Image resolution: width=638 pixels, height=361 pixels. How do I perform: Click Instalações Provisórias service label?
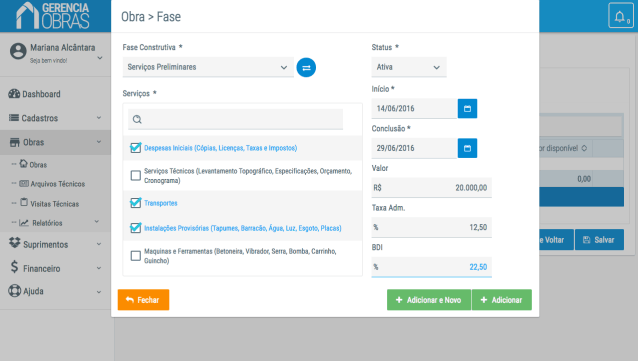point(243,228)
